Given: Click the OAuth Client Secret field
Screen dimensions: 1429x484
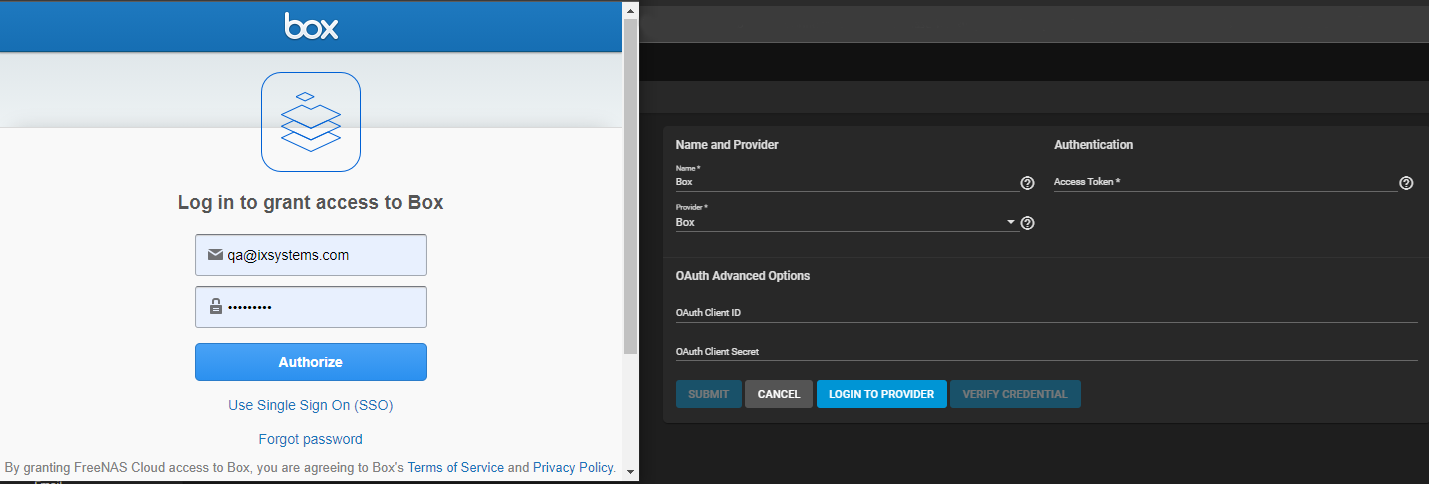Looking at the screenshot, I should coord(1046,352).
